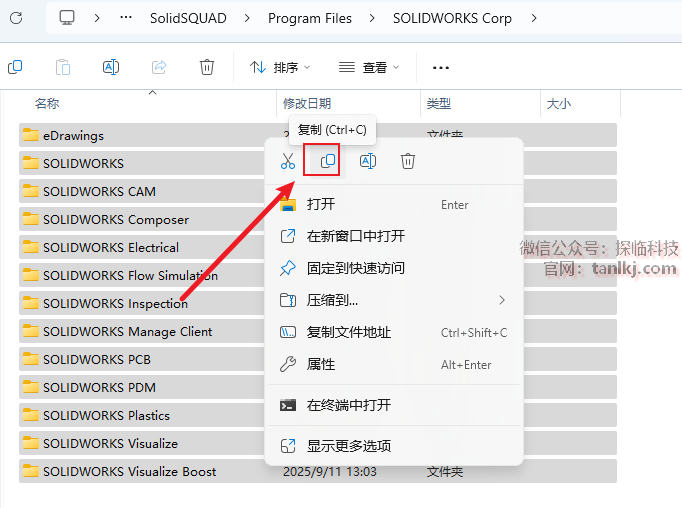682x508 pixels.
Task: Select the SOLIDWORKS Electrical folder
Action: (141, 247)
